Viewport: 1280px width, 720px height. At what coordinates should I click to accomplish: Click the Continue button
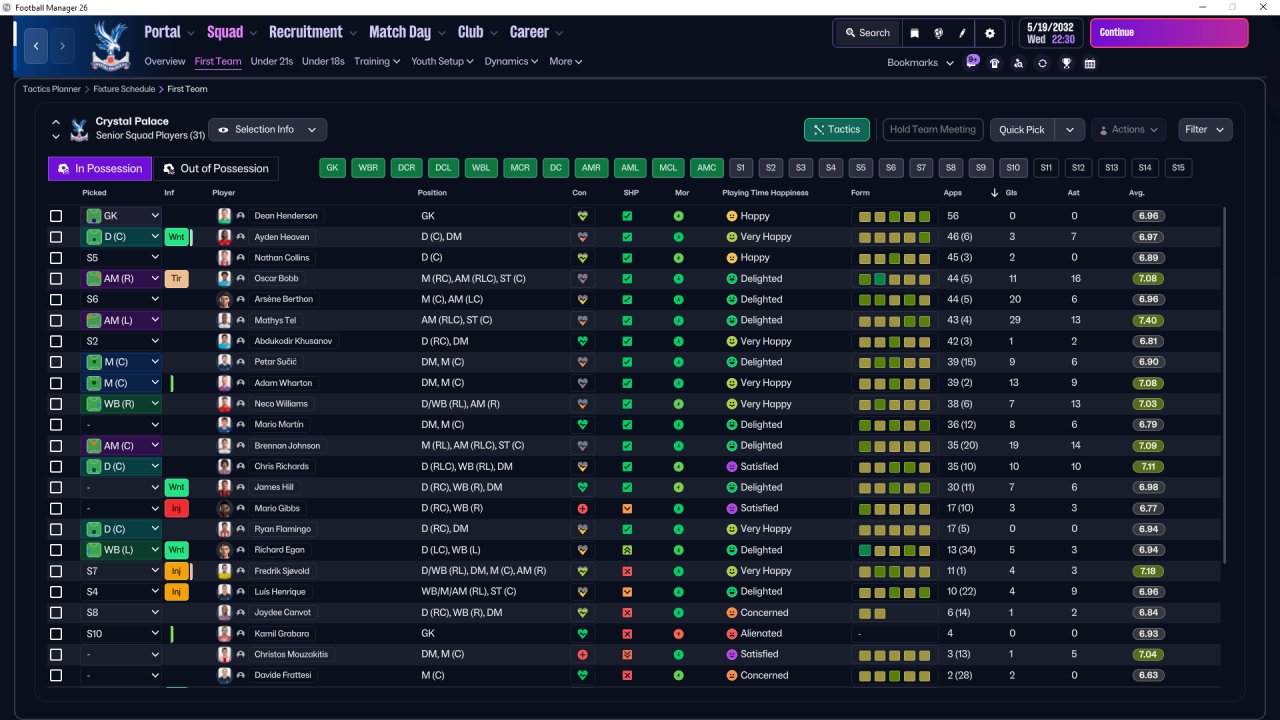(x=1169, y=33)
